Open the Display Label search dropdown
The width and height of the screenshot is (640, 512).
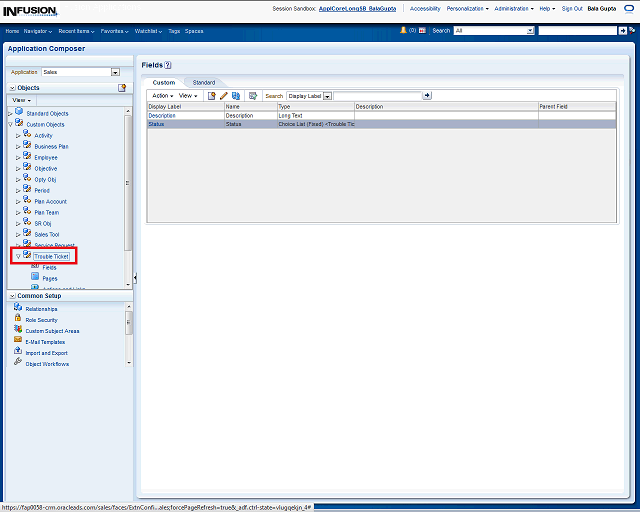click(327, 96)
